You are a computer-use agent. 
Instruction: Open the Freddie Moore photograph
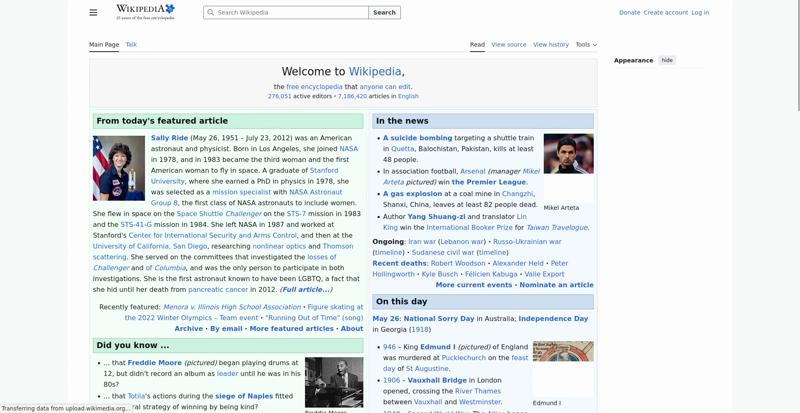(334, 382)
